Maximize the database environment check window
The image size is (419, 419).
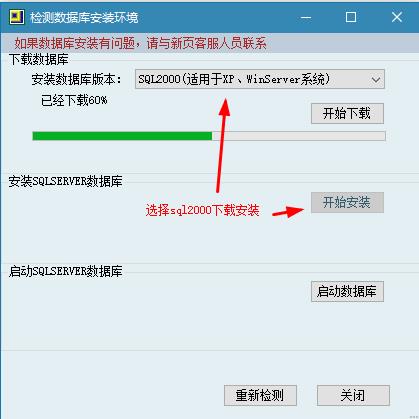point(351,17)
